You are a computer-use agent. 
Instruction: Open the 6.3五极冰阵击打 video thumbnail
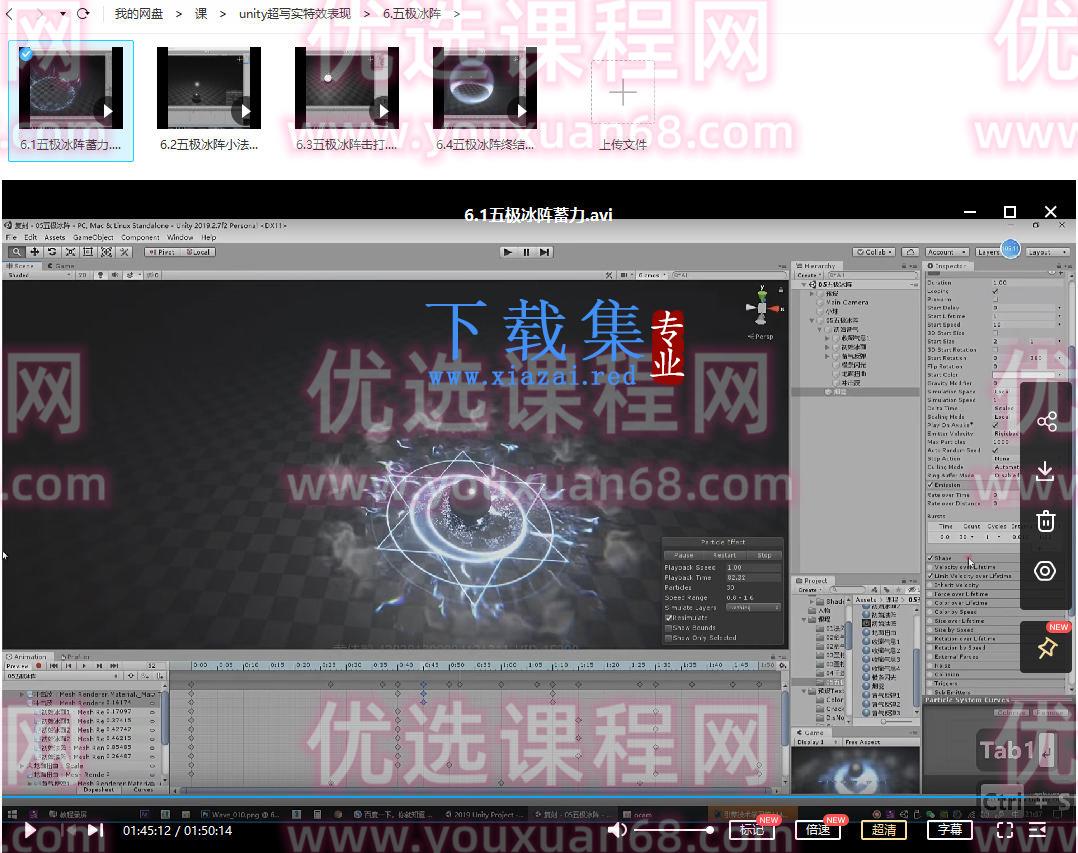(346, 88)
